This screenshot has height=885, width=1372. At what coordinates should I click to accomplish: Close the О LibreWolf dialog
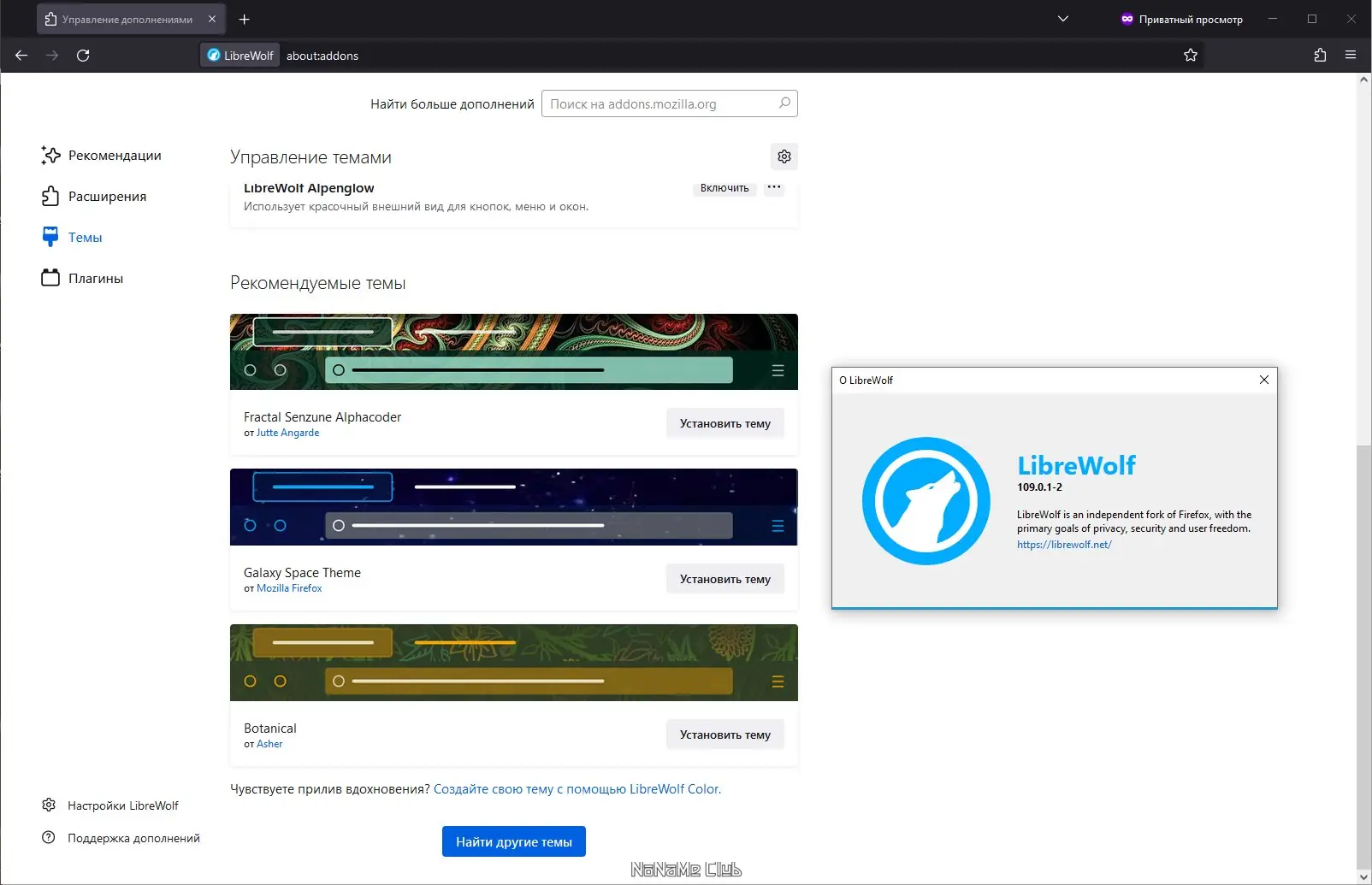coord(1264,380)
